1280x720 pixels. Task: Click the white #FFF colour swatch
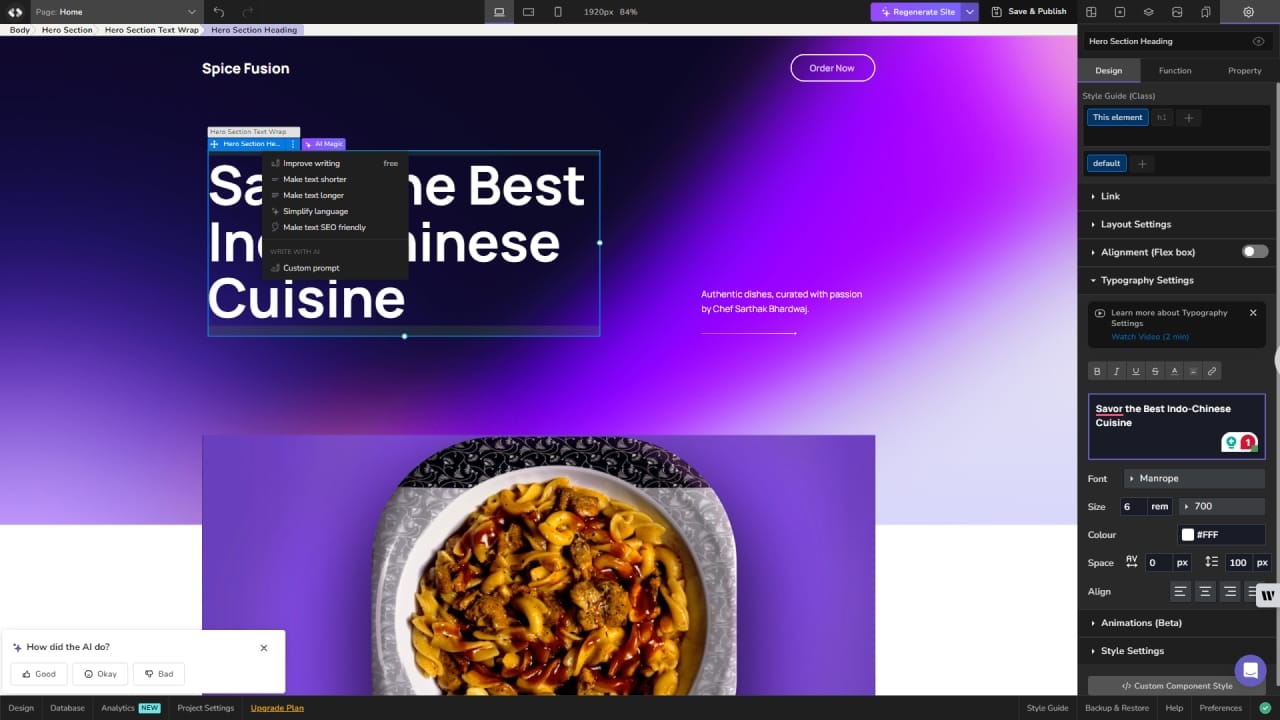tap(1188, 535)
